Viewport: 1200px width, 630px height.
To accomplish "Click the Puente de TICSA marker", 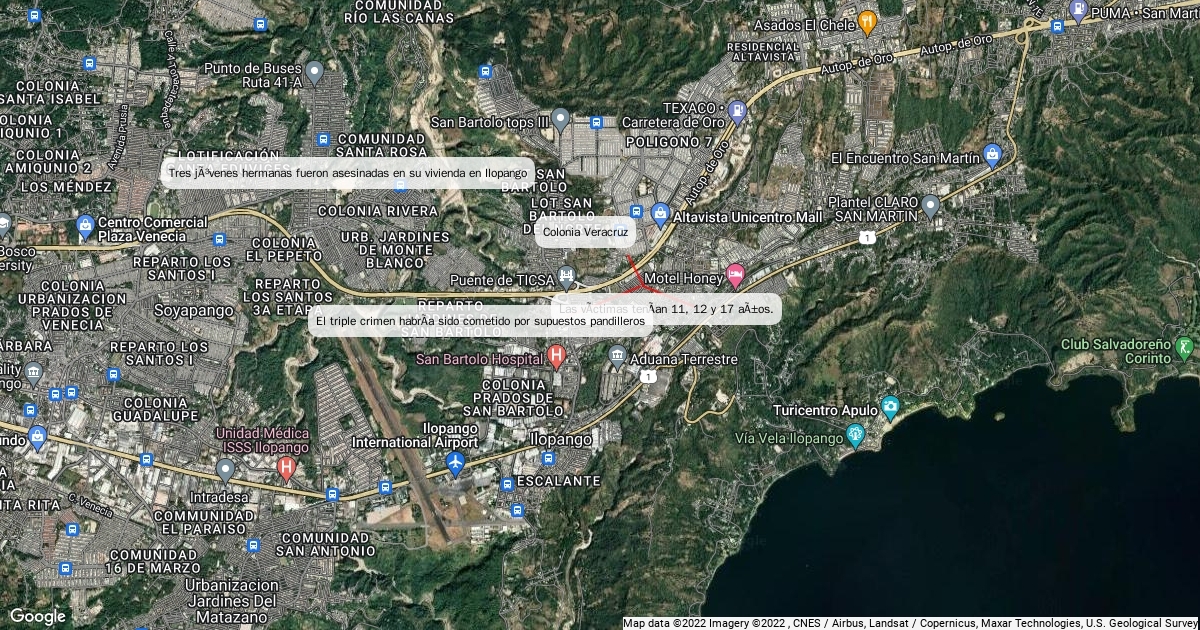I will click(x=567, y=275).
